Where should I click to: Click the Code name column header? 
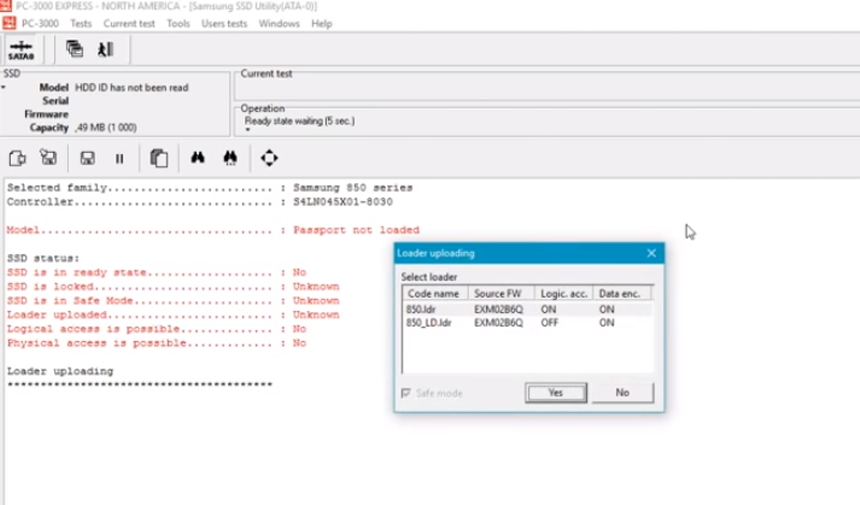tap(435, 293)
